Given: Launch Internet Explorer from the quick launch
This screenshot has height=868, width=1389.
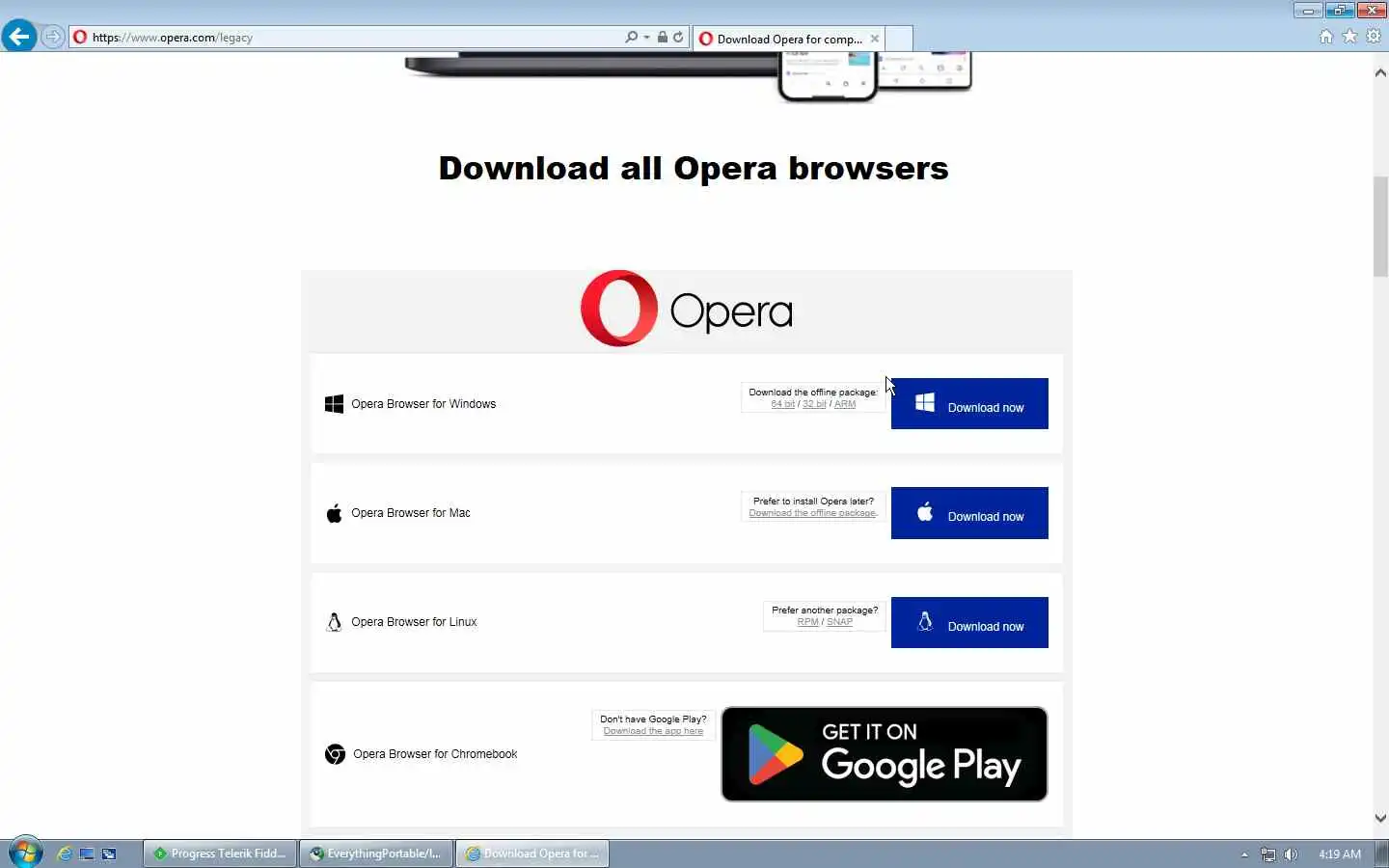Looking at the screenshot, I should tap(65, 854).
